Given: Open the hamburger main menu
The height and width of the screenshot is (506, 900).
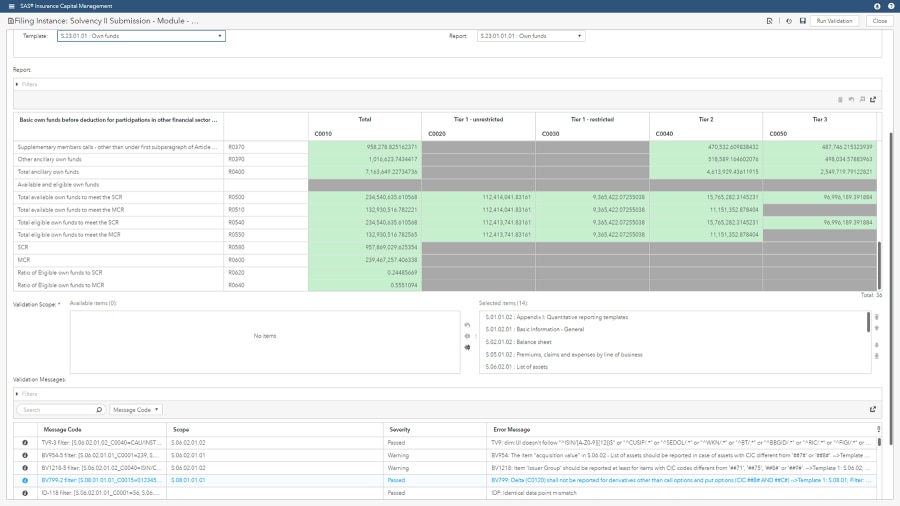Looking at the screenshot, I should click(x=11, y=6).
